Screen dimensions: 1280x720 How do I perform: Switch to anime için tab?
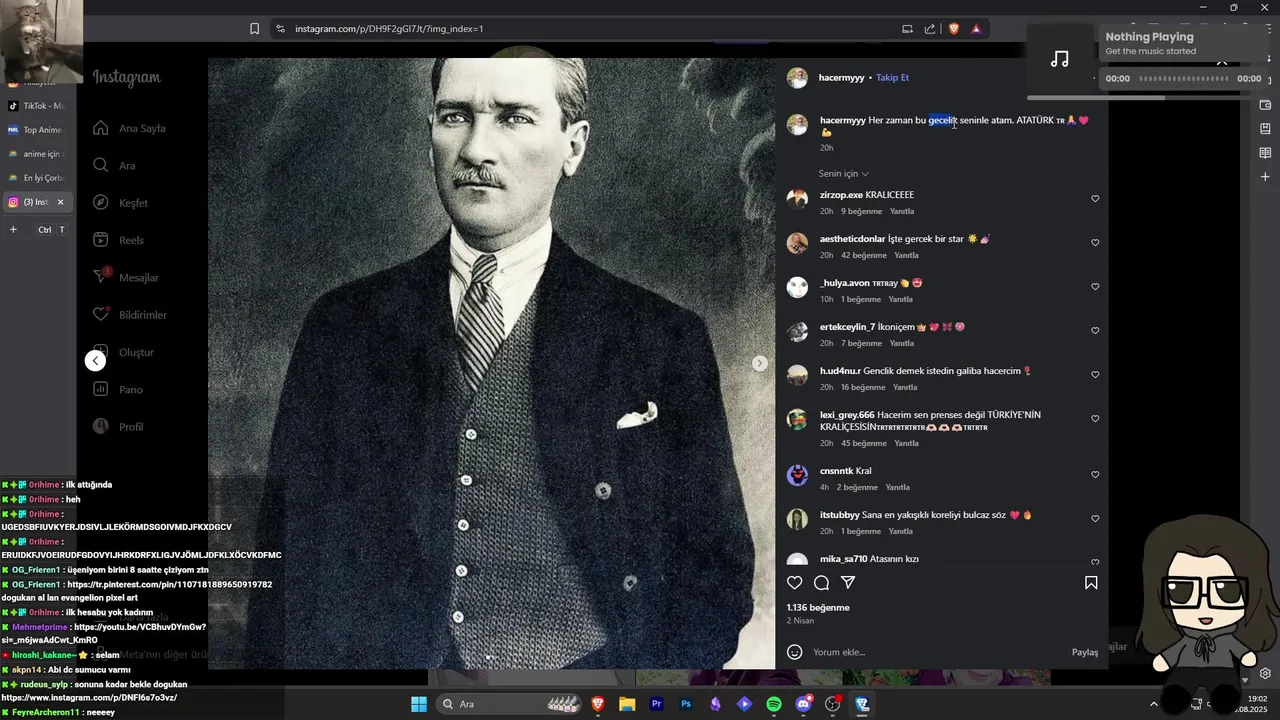37,154
